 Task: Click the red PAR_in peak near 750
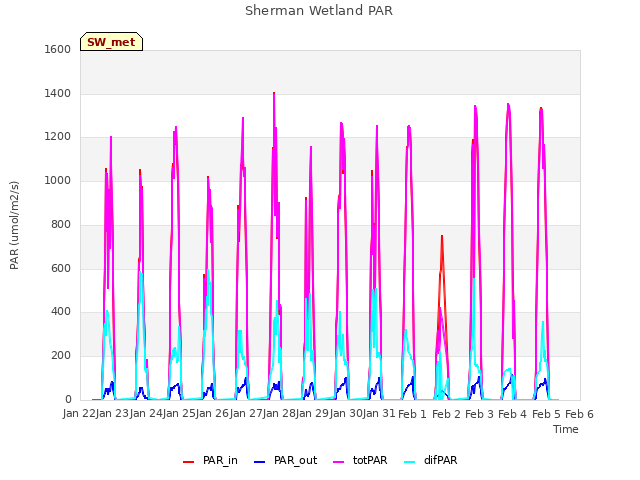442,236
